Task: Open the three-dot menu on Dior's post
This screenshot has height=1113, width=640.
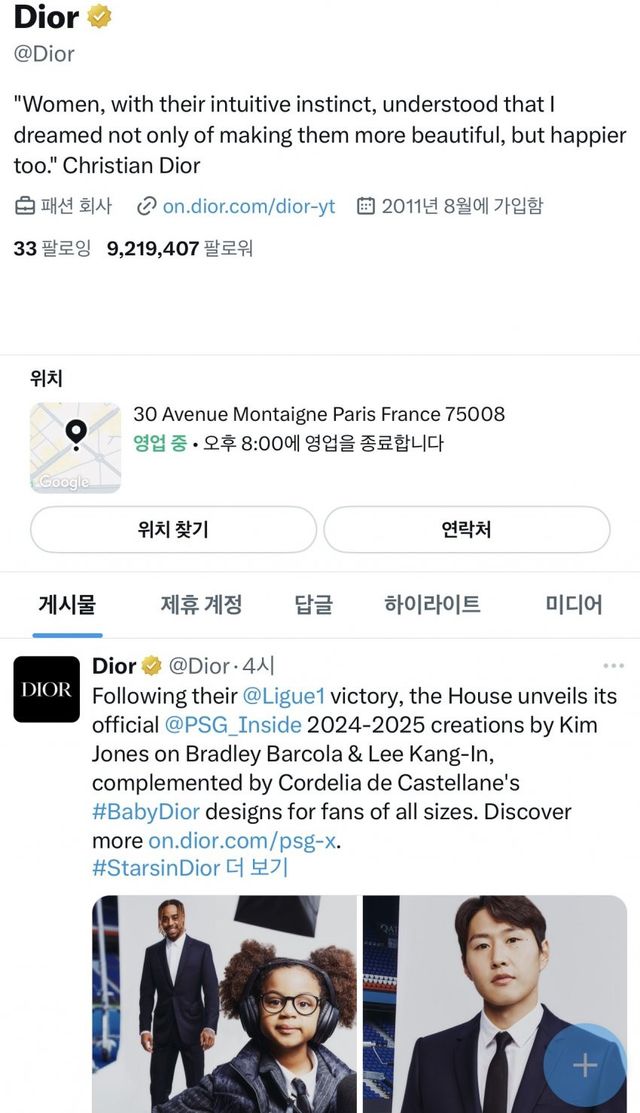Action: [x=612, y=666]
